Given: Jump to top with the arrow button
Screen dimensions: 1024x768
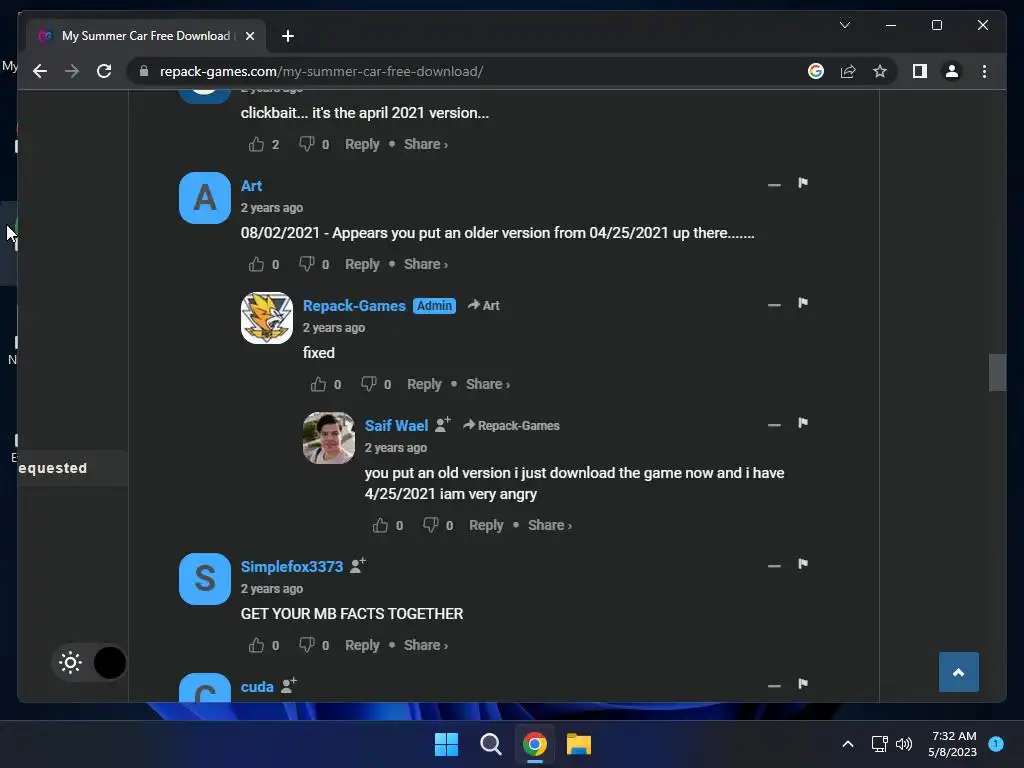Looking at the screenshot, I should tap(959, 672).
